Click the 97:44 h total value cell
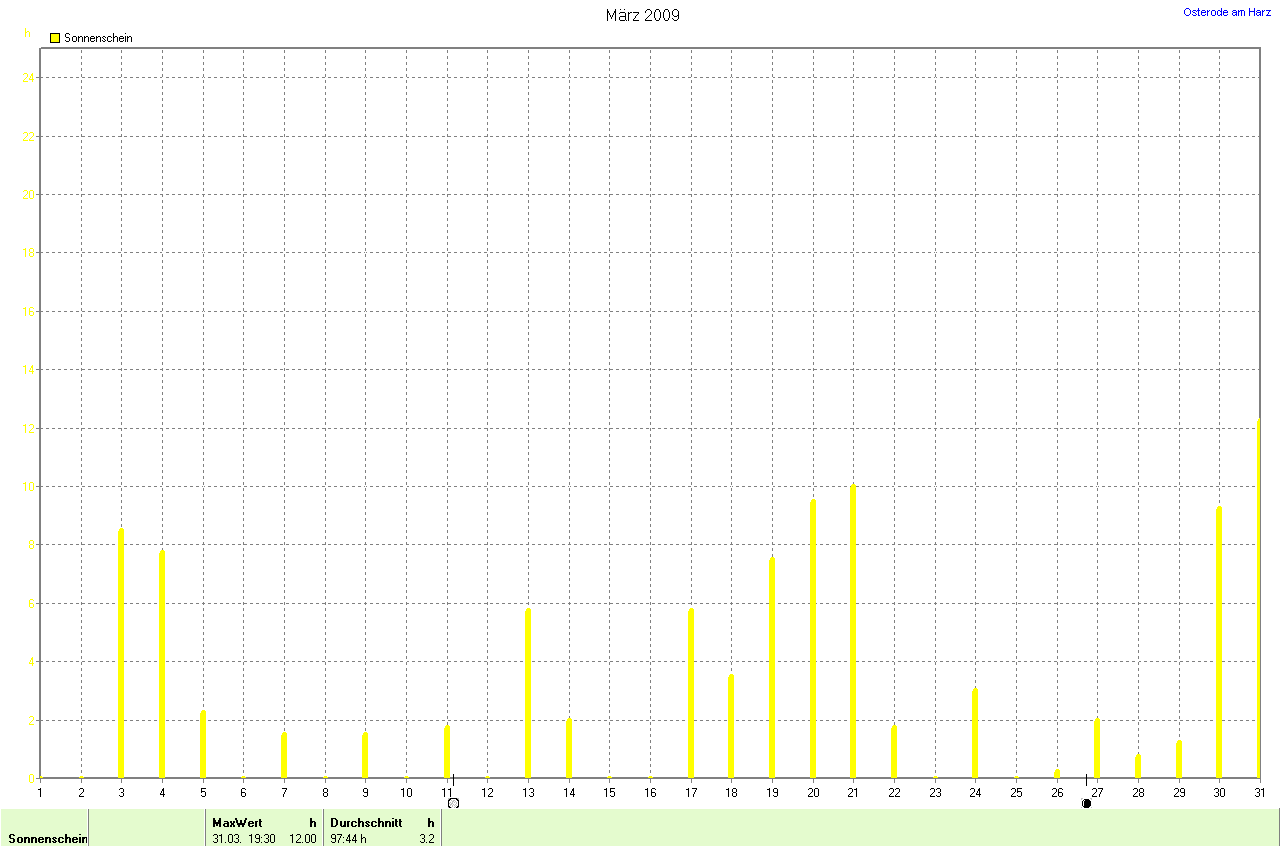 (x=349, y=839)
